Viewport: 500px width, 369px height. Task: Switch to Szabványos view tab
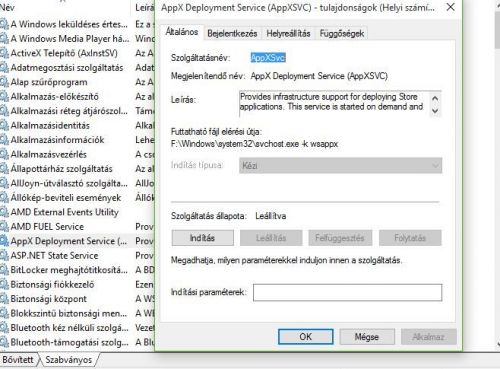click(69, 360)
